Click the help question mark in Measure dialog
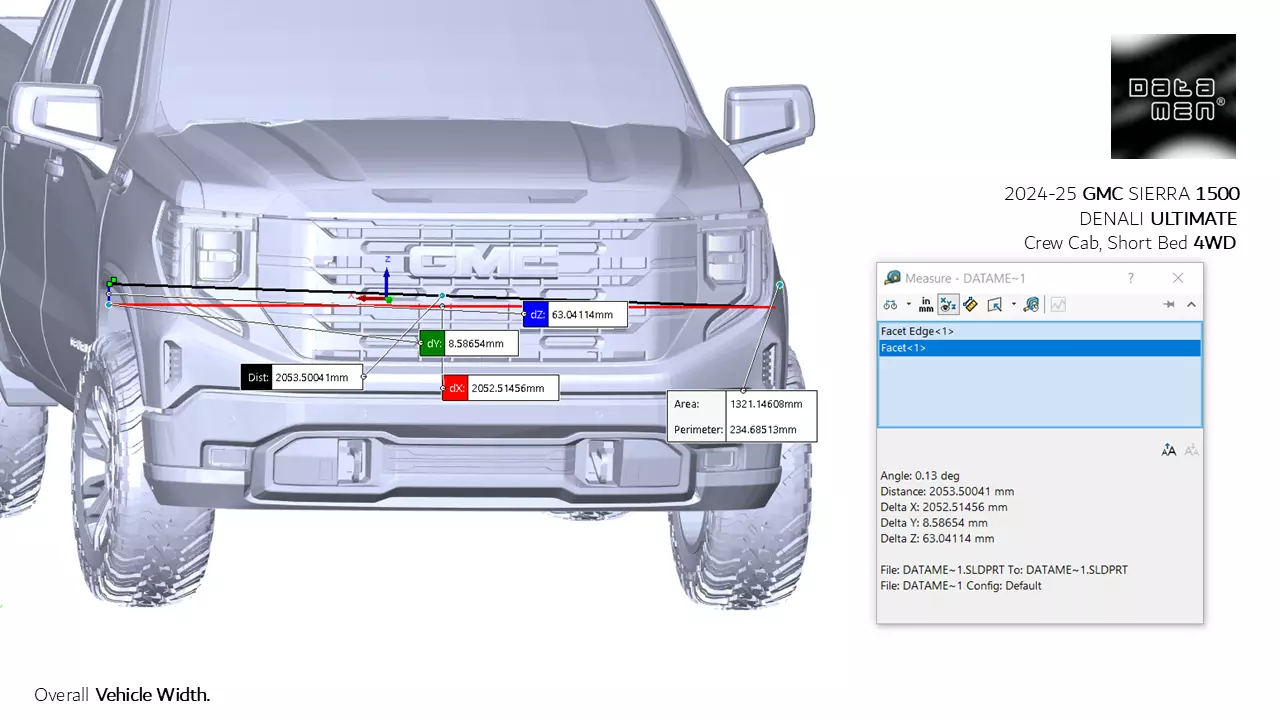The height and width of the screenshot is (720, 1280). pyautogui.click(x=1131, y=278)
